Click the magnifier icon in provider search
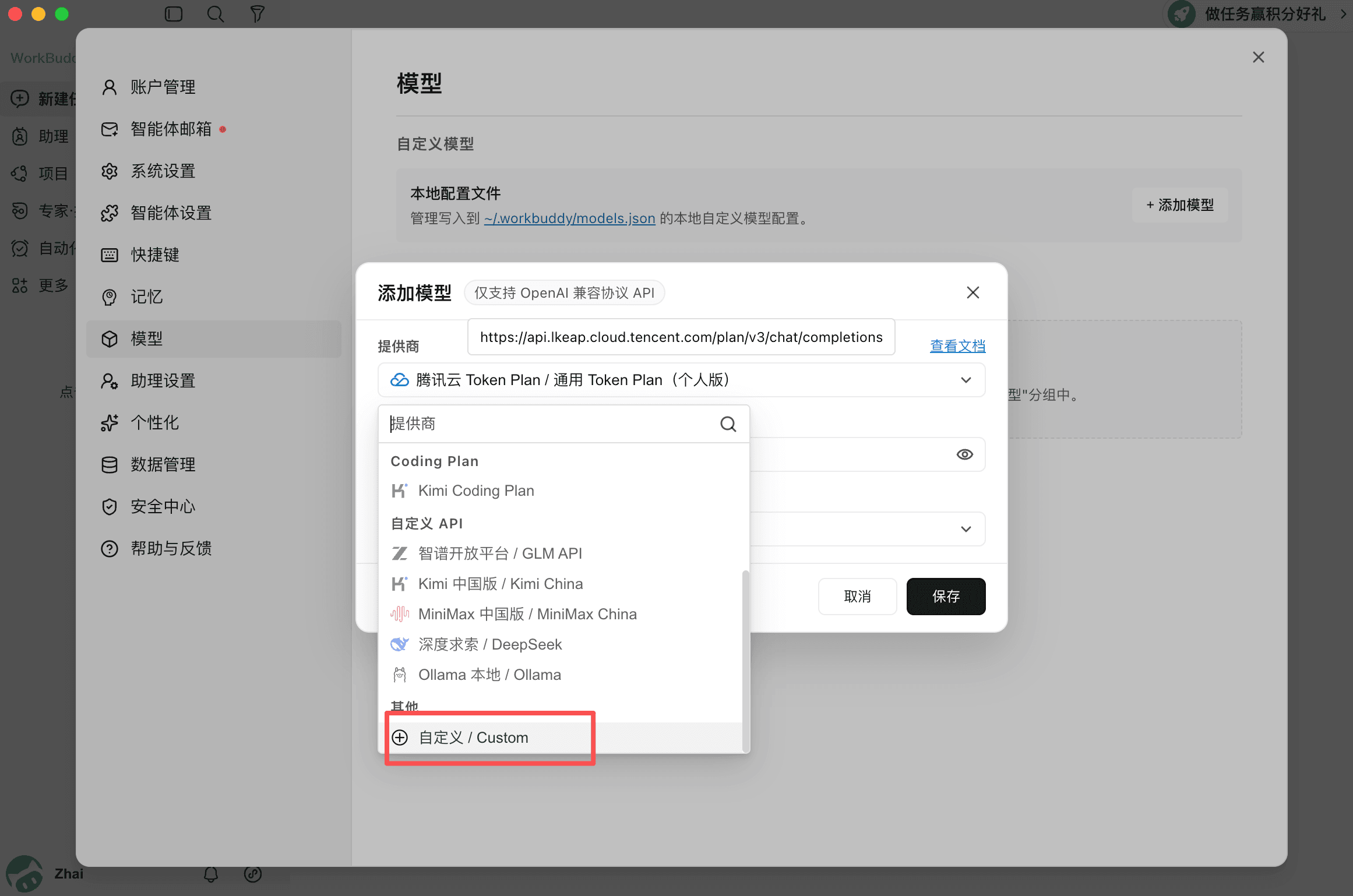 [x=728, y=424]
